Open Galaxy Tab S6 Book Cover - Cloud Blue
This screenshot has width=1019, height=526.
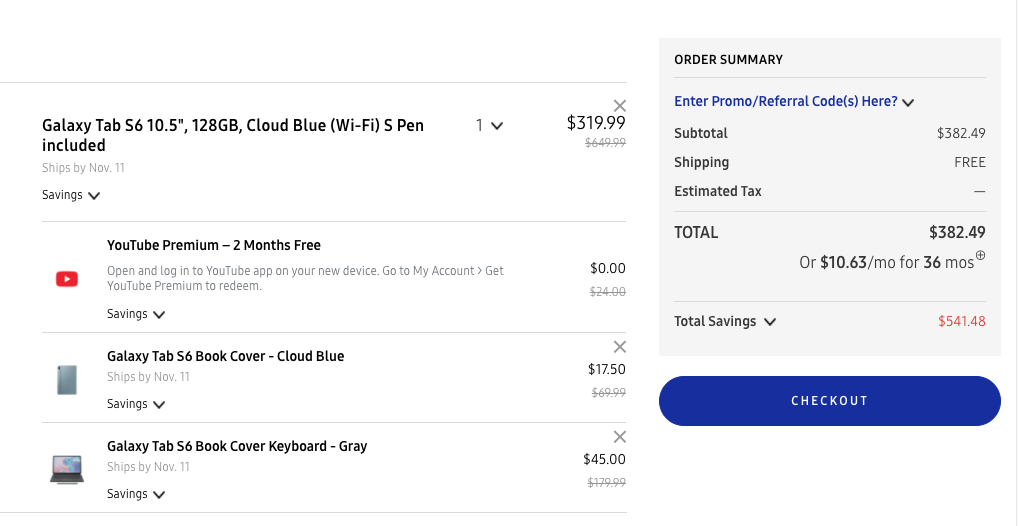(225, 356)
